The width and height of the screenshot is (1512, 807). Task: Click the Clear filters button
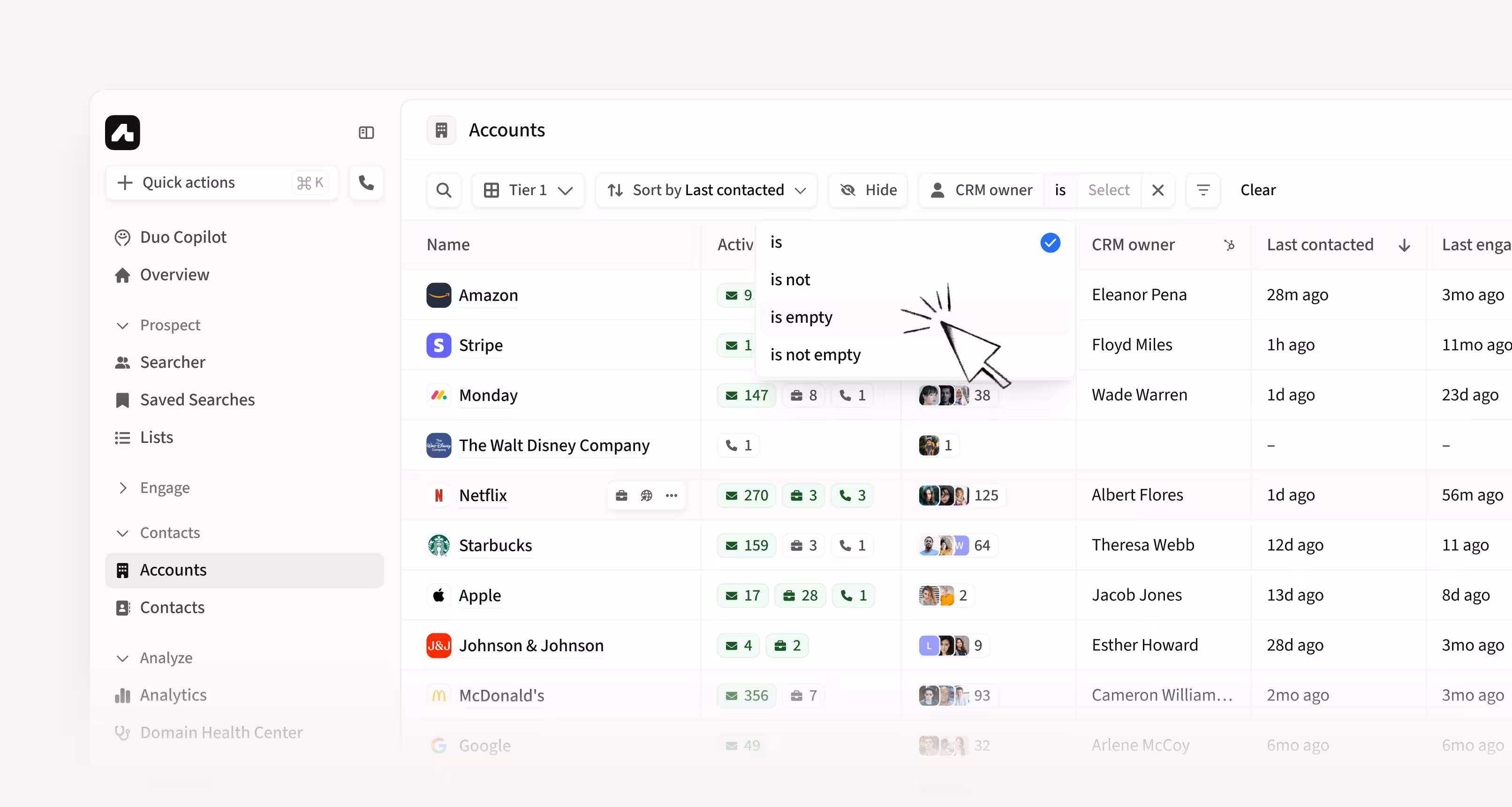pos(1258,190)
